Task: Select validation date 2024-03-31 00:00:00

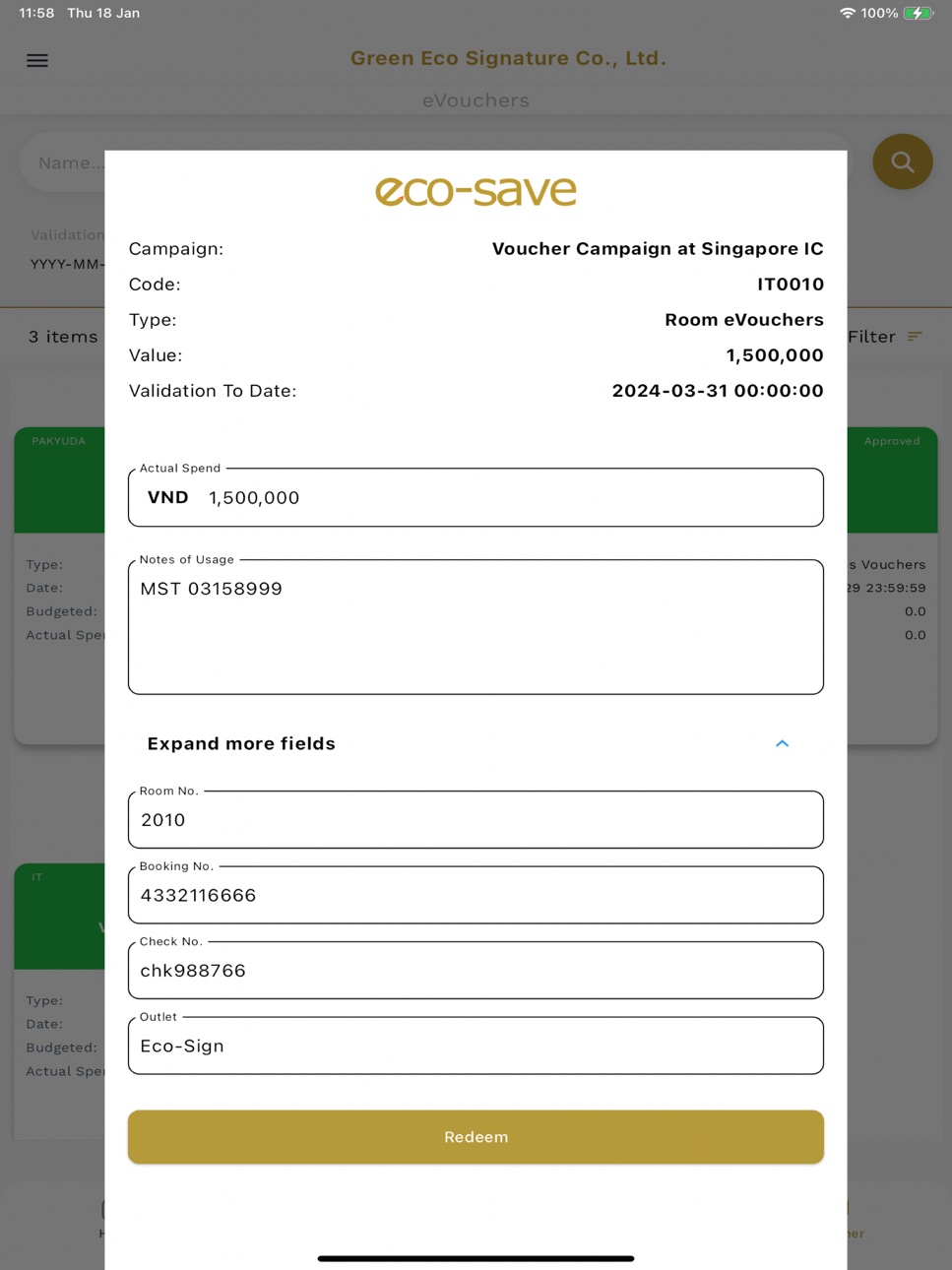Action: [x=718, y=391]
